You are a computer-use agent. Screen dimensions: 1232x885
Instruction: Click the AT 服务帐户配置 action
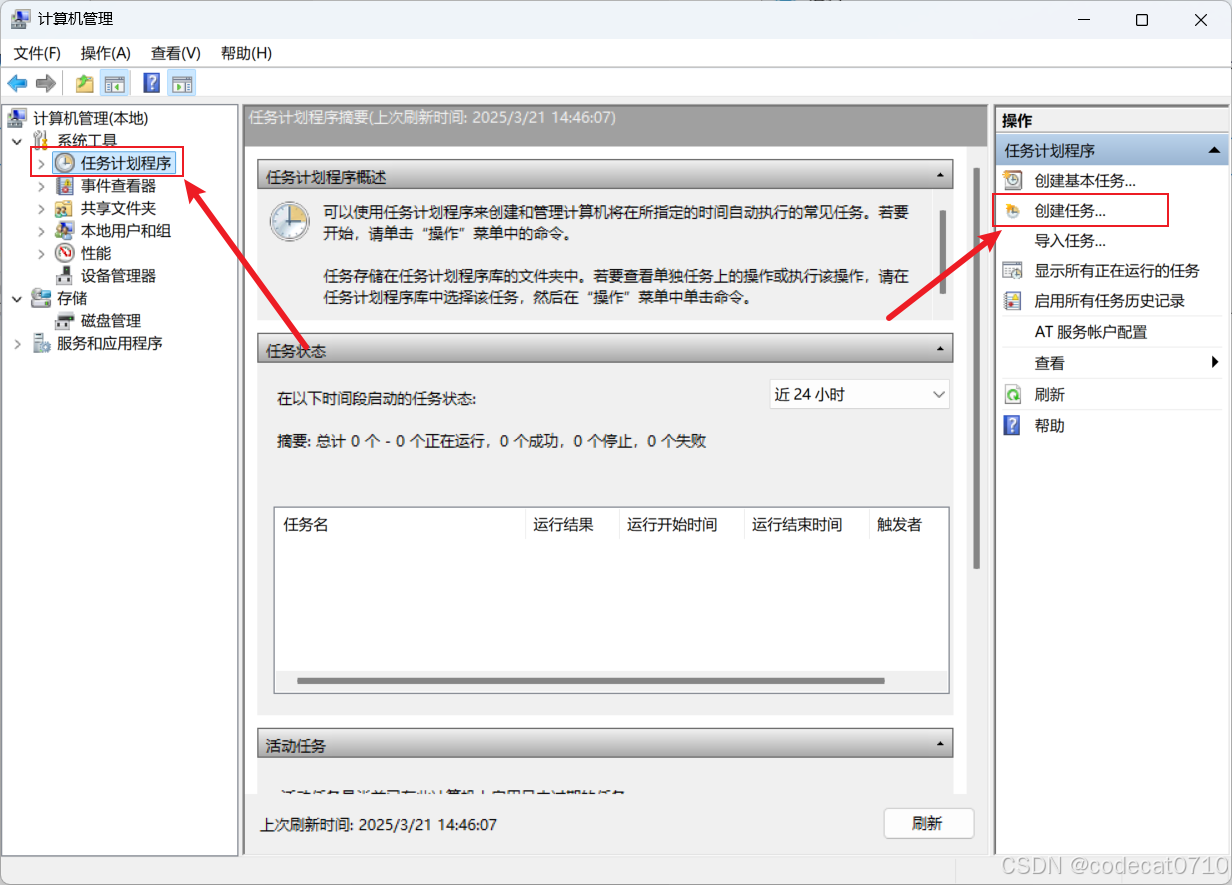(1091, 332)
